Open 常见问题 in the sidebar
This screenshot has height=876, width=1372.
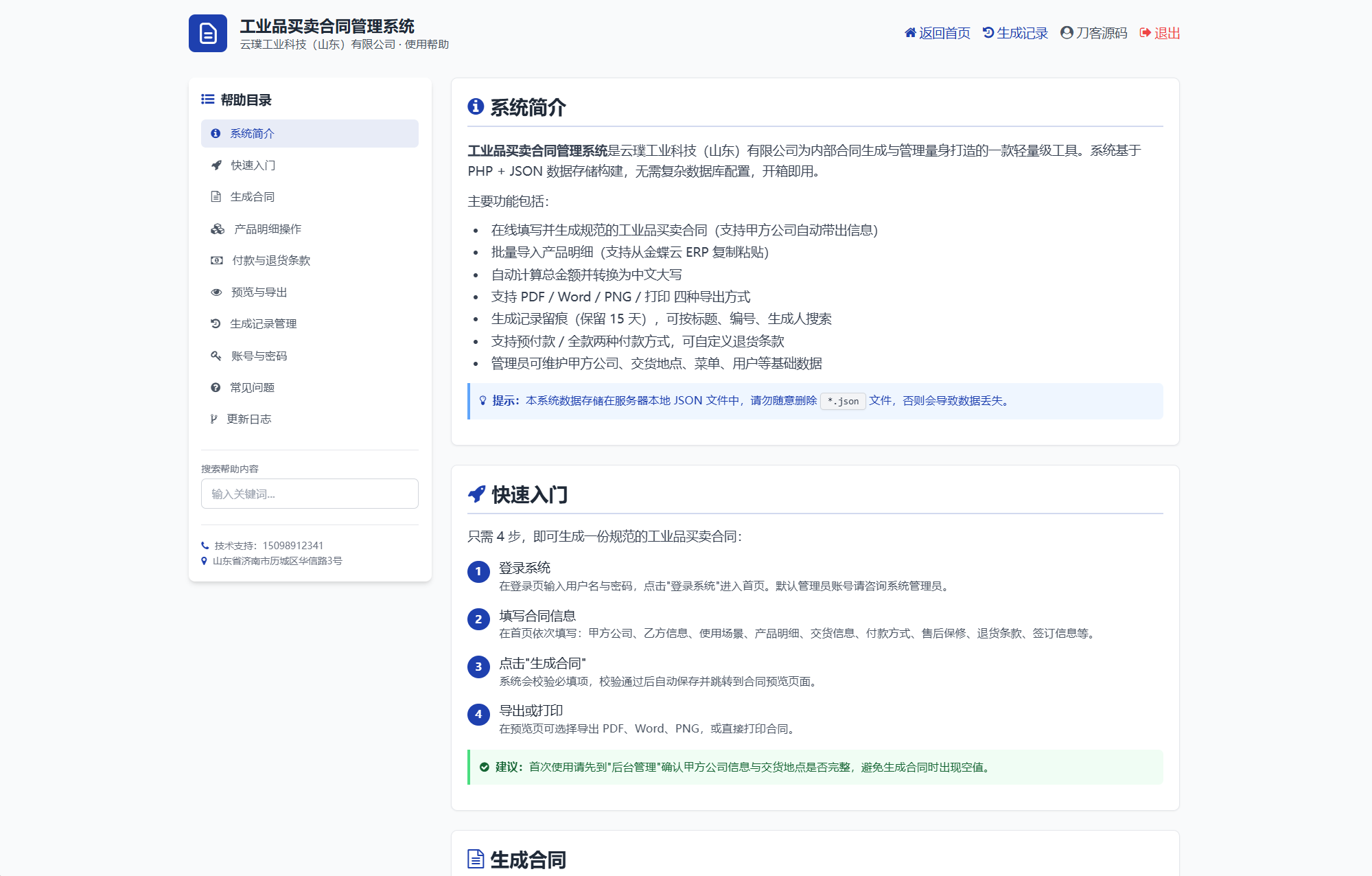(x=310, y=388)
